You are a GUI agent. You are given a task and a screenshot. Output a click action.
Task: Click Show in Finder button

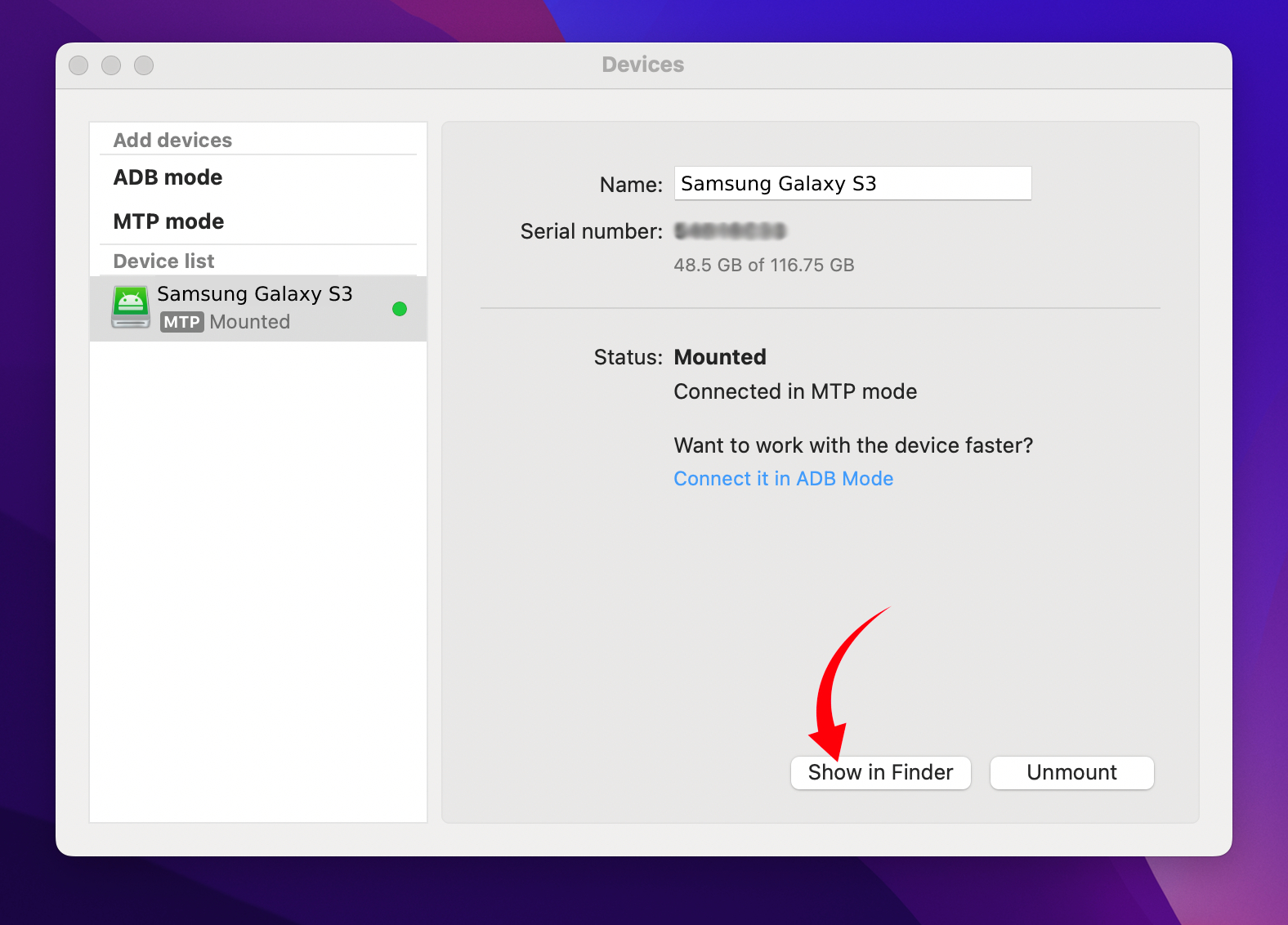[x=880, y=772]
